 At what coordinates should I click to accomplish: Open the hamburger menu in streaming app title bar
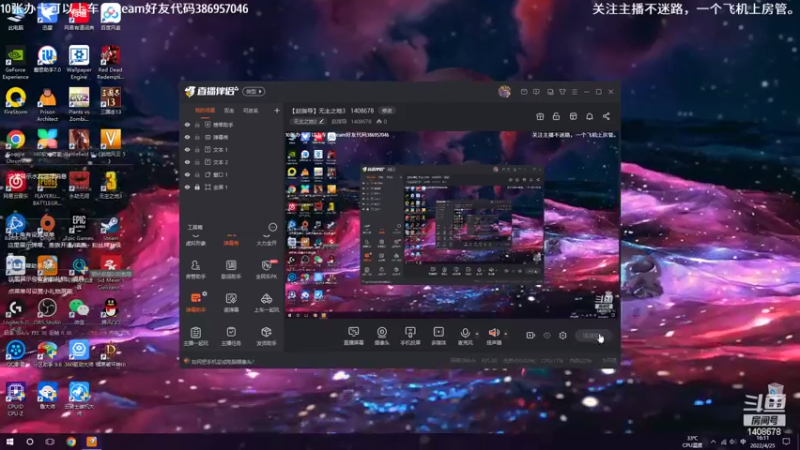(574, 92)
